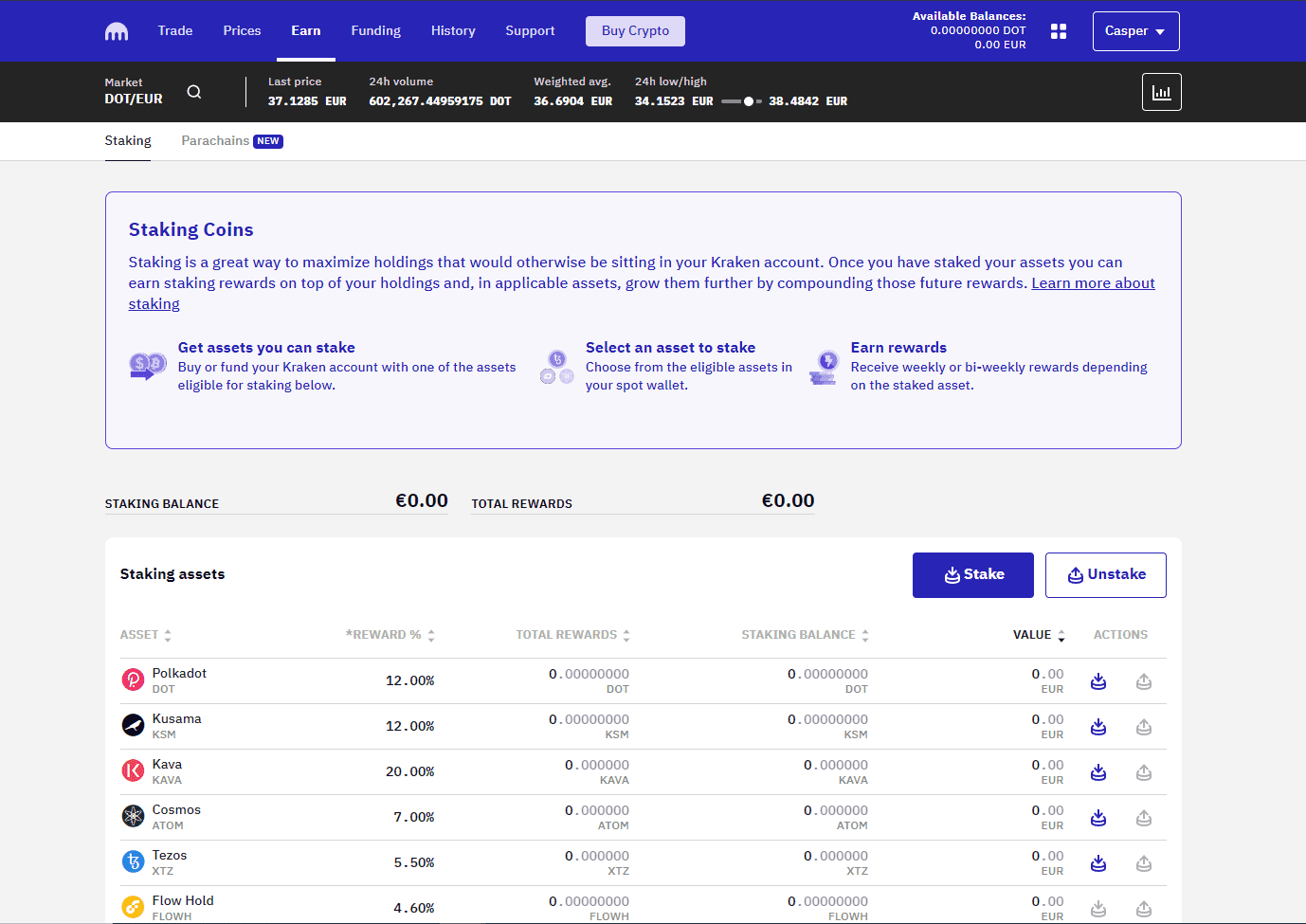The height and width of the screenshot is (924, 1306).
Task: Open the chart icon in market bar
Action: pos(1162,92)
